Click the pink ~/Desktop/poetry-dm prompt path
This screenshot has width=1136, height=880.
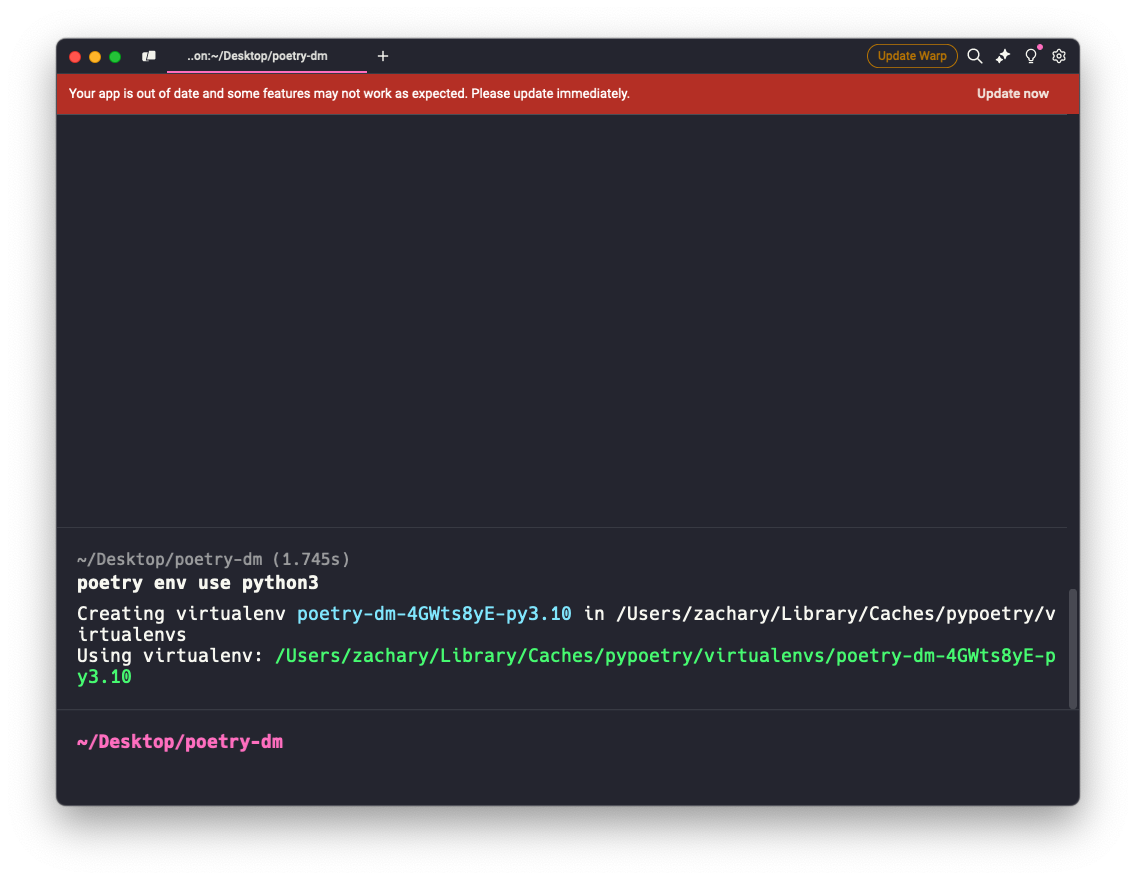point(180,742)
